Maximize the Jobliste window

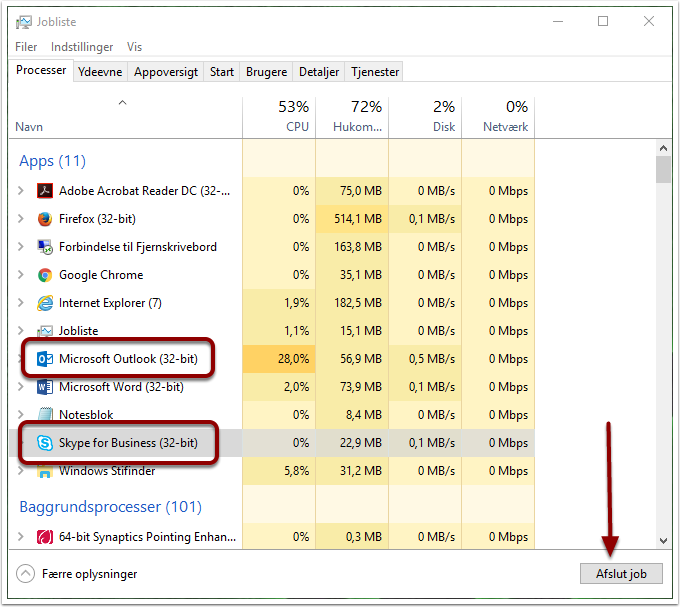point(603,21)
